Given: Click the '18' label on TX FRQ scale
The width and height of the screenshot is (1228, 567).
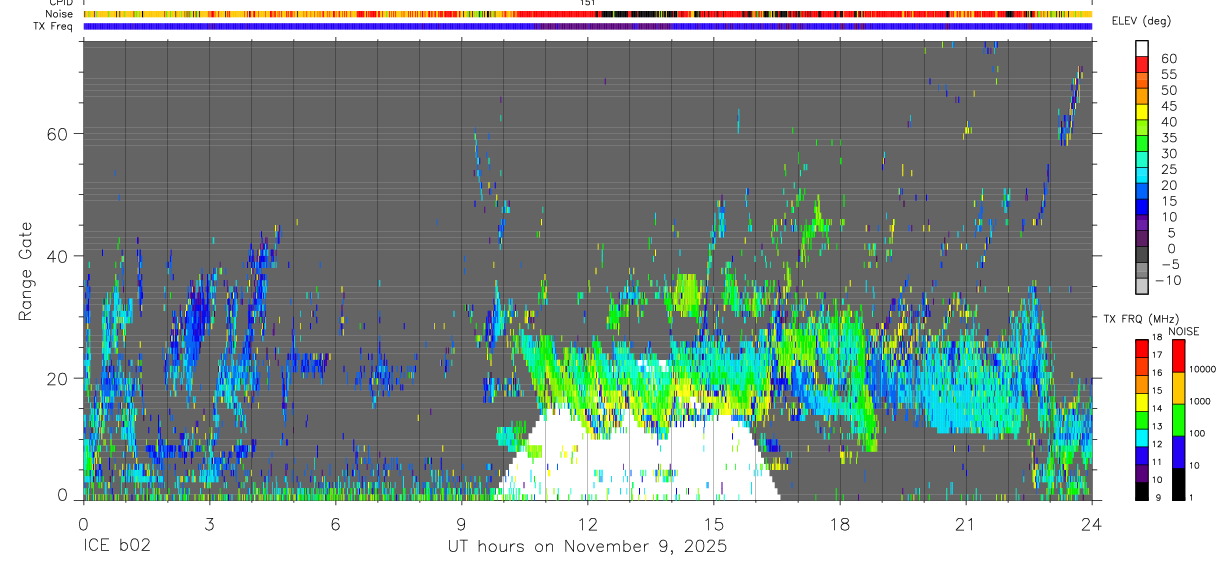Looking at the screenshot, I should point(1157,338).
